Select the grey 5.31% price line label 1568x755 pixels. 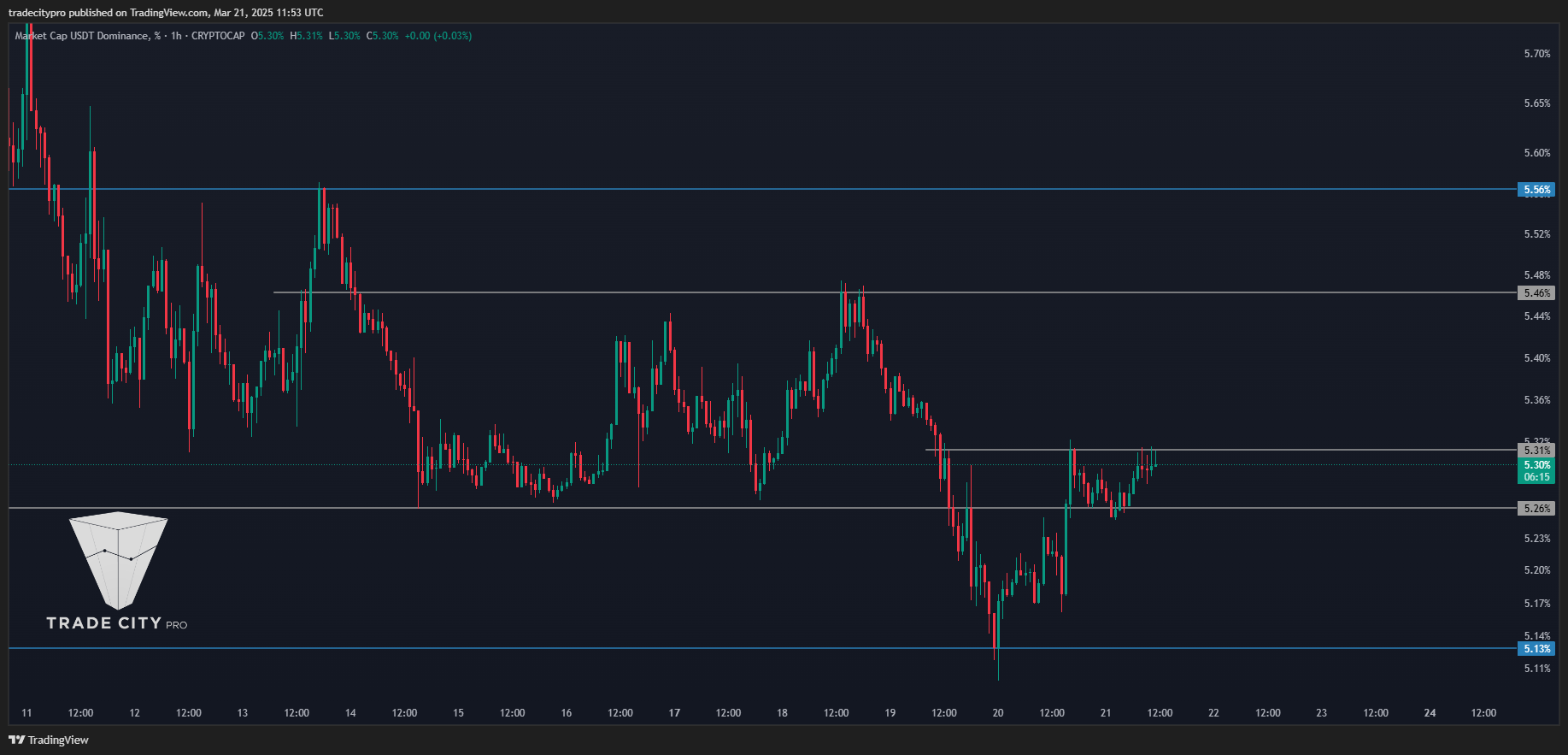1536,451
